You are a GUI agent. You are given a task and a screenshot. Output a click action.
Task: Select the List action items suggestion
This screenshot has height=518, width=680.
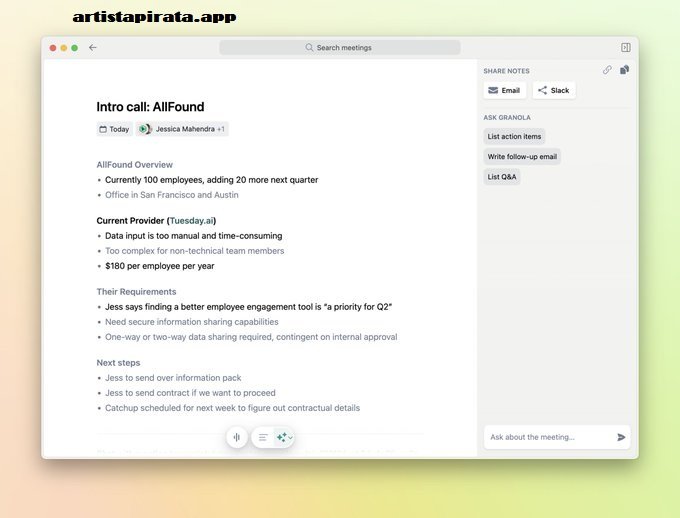tap(514, 136)
